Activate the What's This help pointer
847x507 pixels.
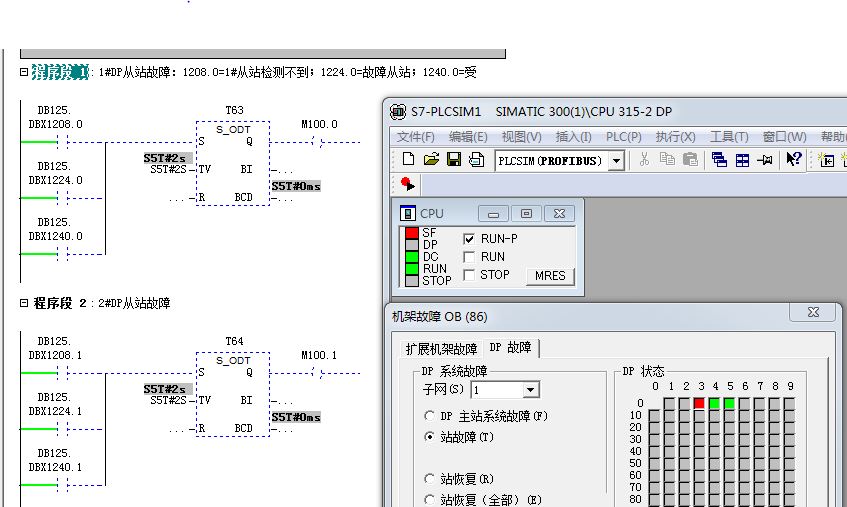point(794,159)
